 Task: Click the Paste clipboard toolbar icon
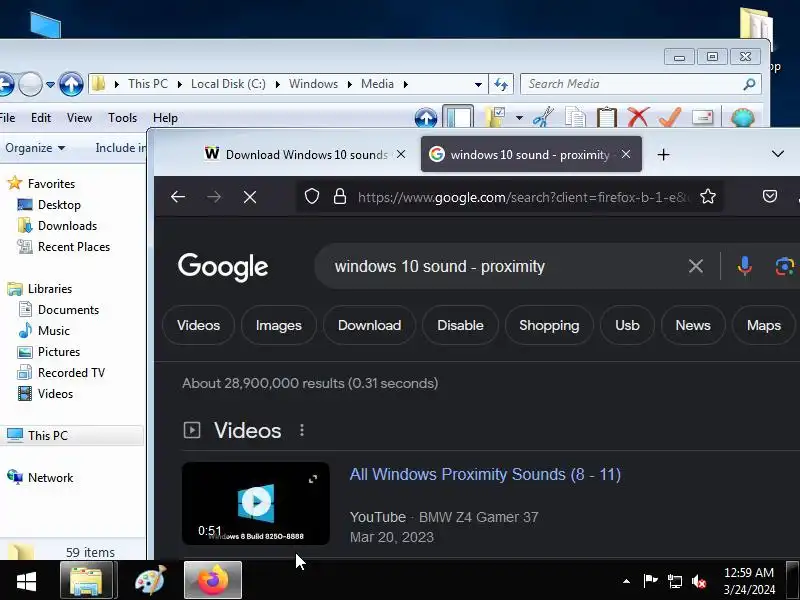pyautogui.click(x=607, y=117)
